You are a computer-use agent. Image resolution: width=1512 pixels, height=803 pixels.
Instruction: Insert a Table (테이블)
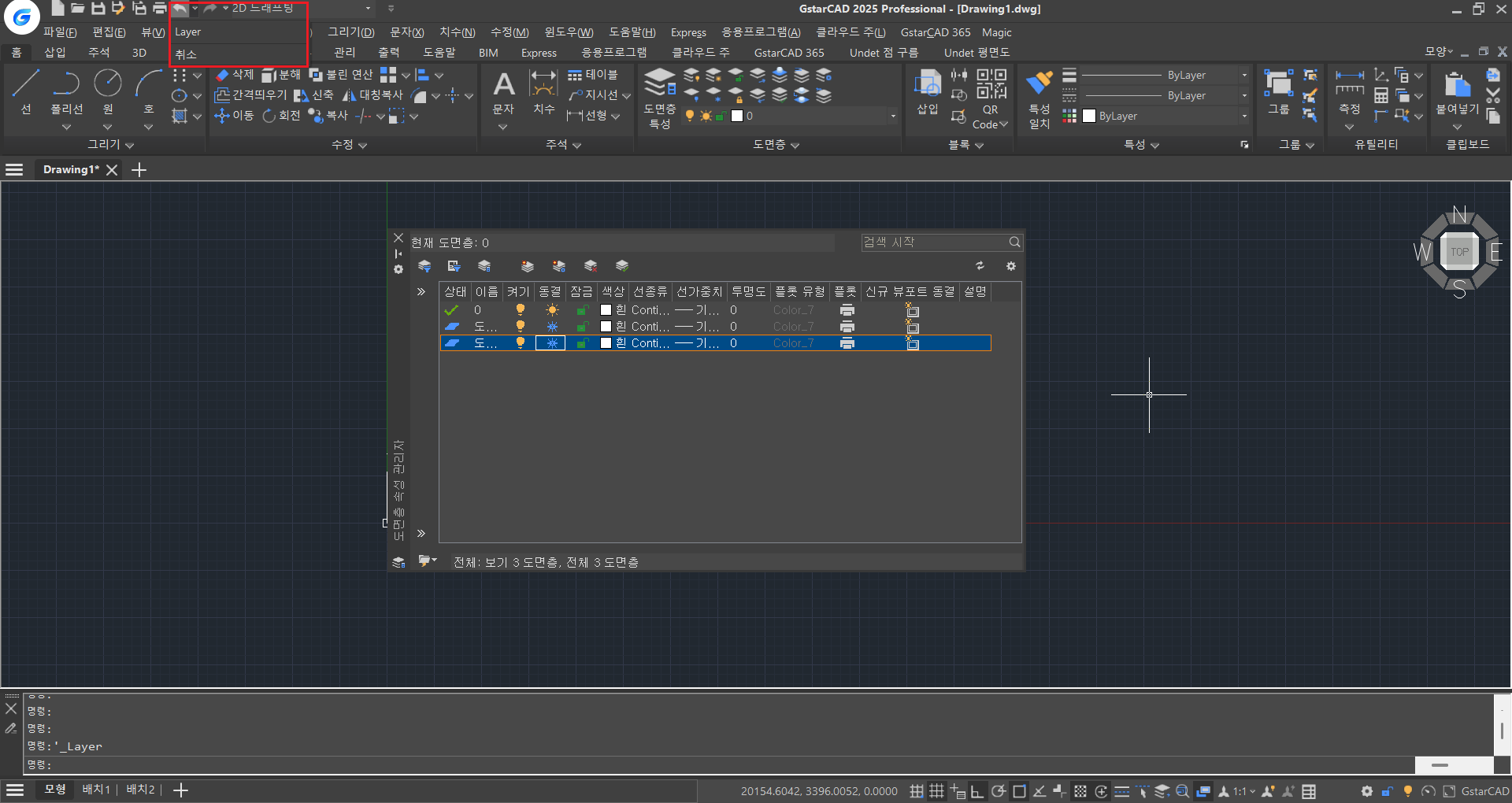tap(593, 75)
